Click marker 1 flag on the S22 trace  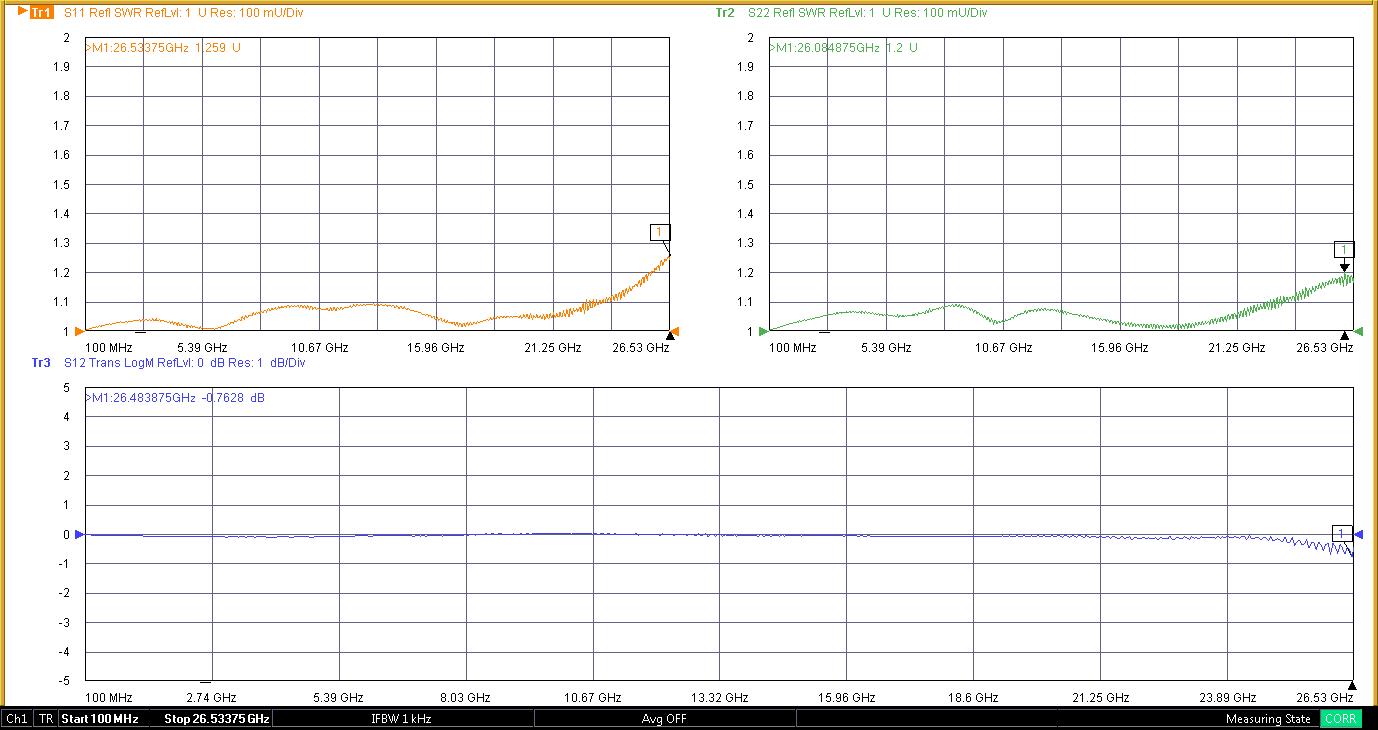(1344, 249)
